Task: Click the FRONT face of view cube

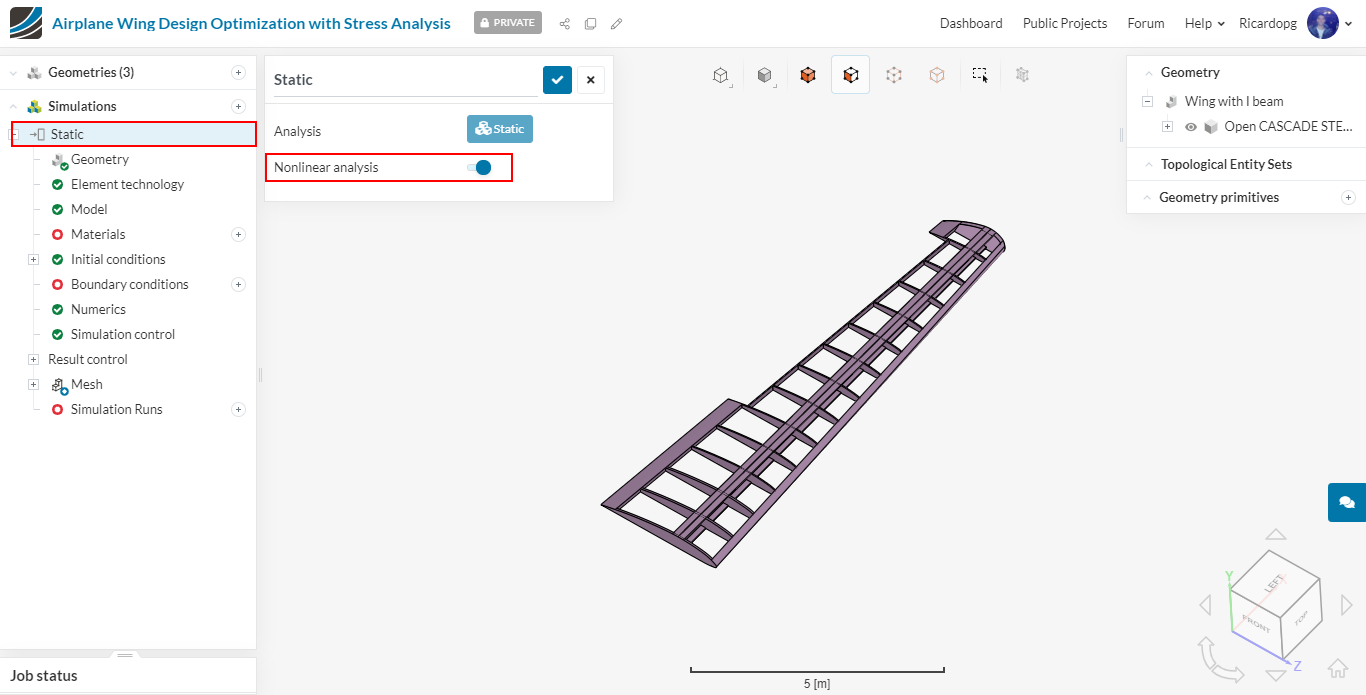Action: coord(1256,624)
